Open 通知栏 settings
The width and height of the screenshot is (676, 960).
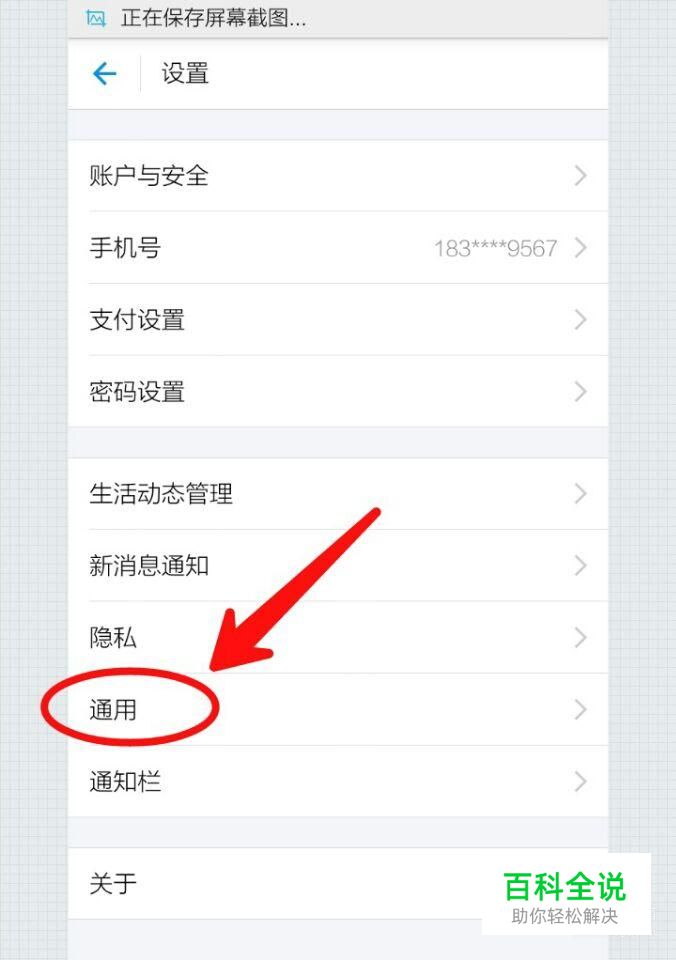(x=338, y=782)
